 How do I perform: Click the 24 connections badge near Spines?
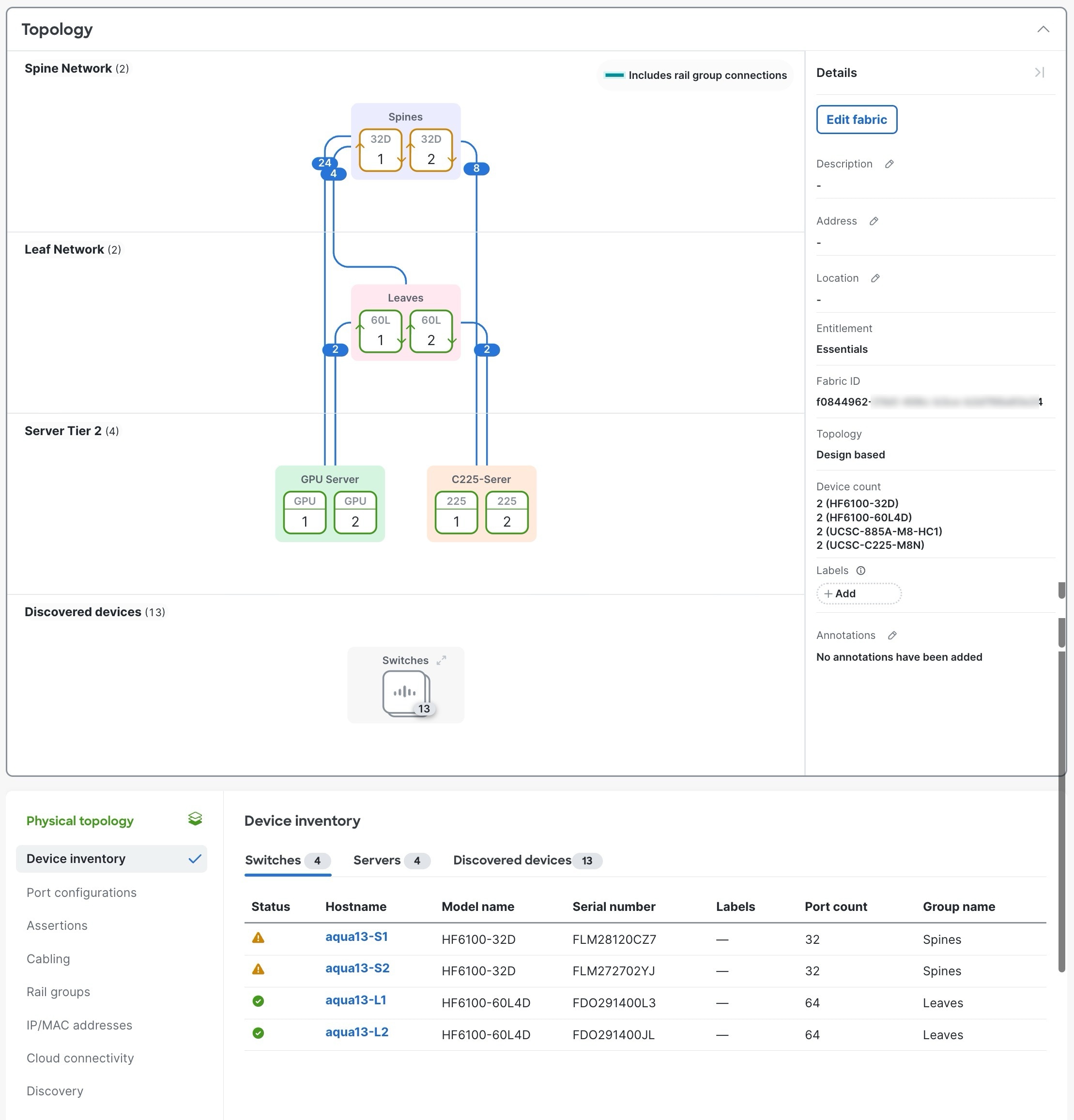click(324, 163)
